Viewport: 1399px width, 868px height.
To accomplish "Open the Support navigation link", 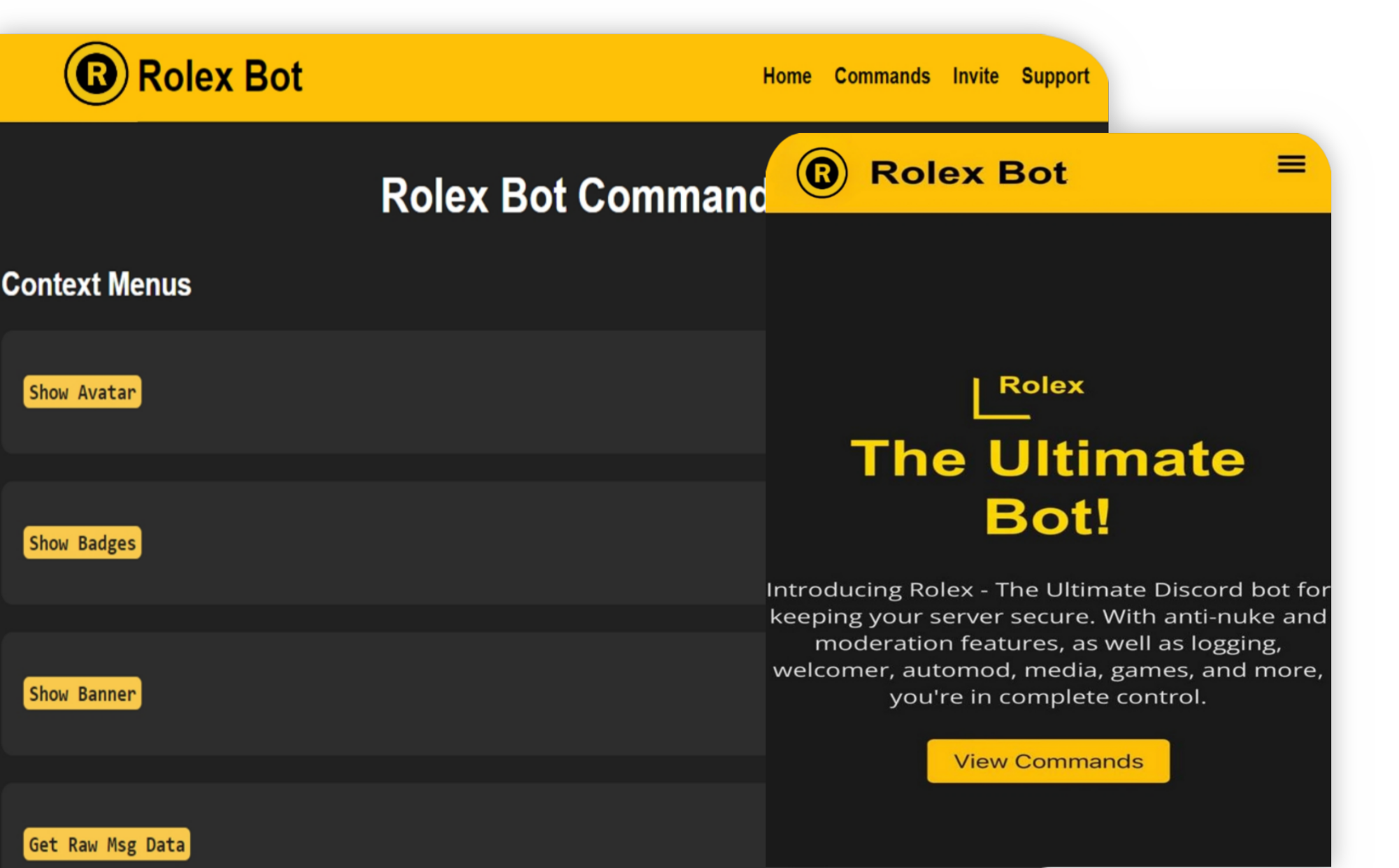I will tap(1055, 76).
